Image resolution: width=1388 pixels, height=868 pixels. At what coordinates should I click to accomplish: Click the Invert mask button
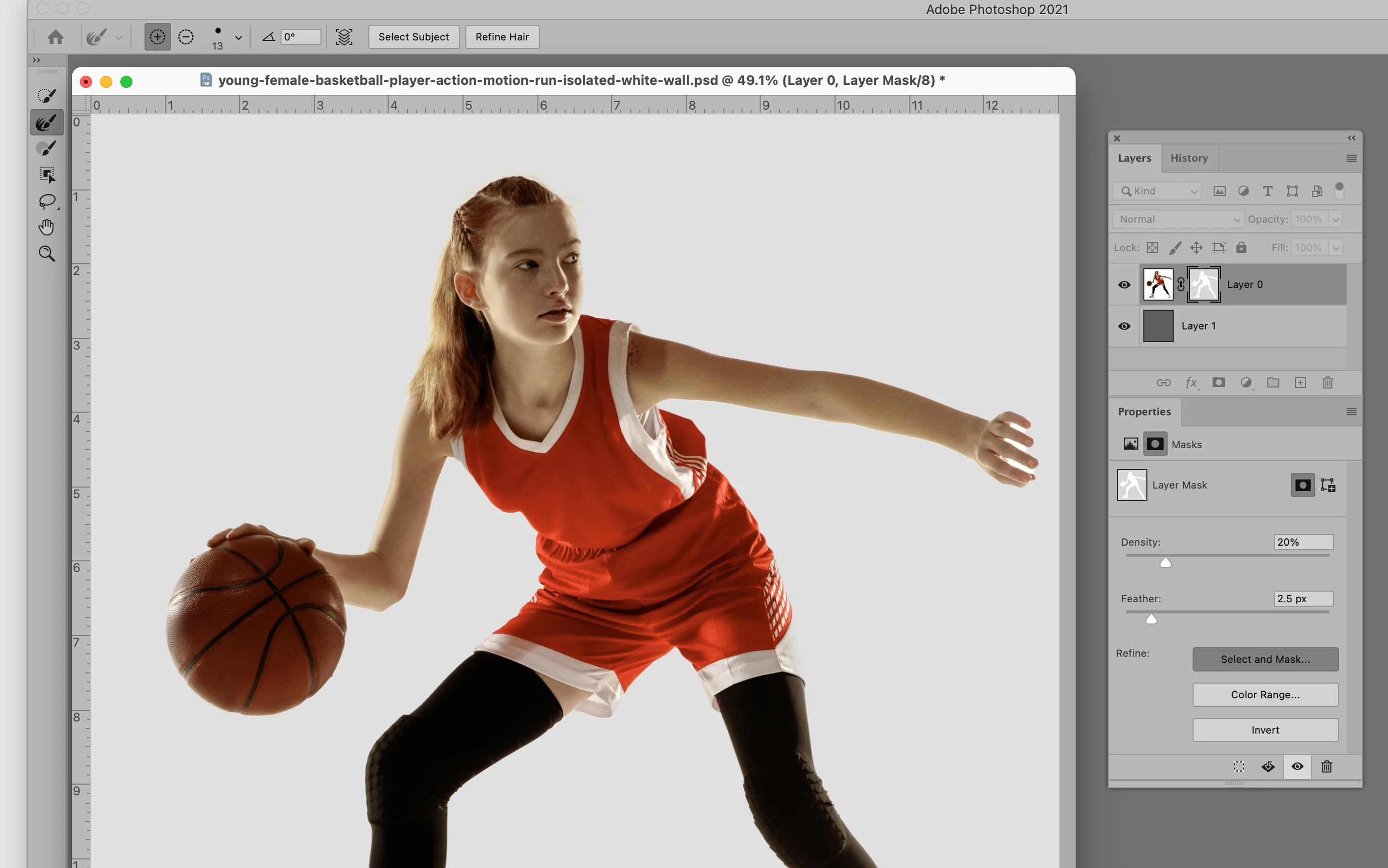tap(1265, 730)
